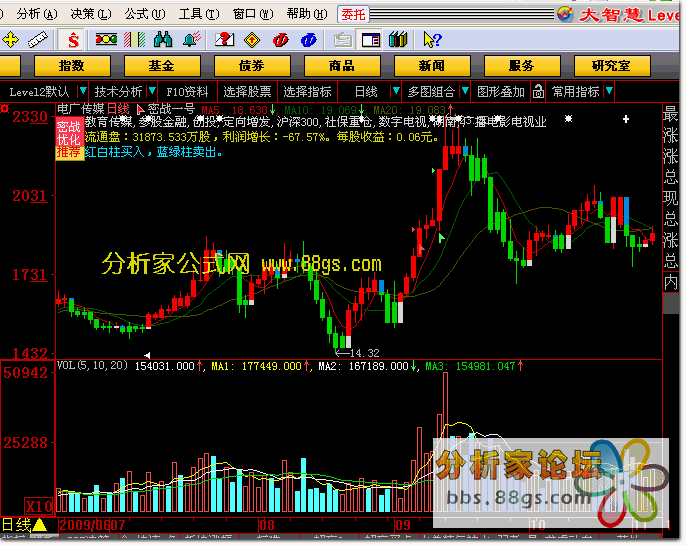Image resolution: width=686 pixels, height=545 pixels.
Task: Click the 日线 period label in toolbar
Action: tap(366, 92)
